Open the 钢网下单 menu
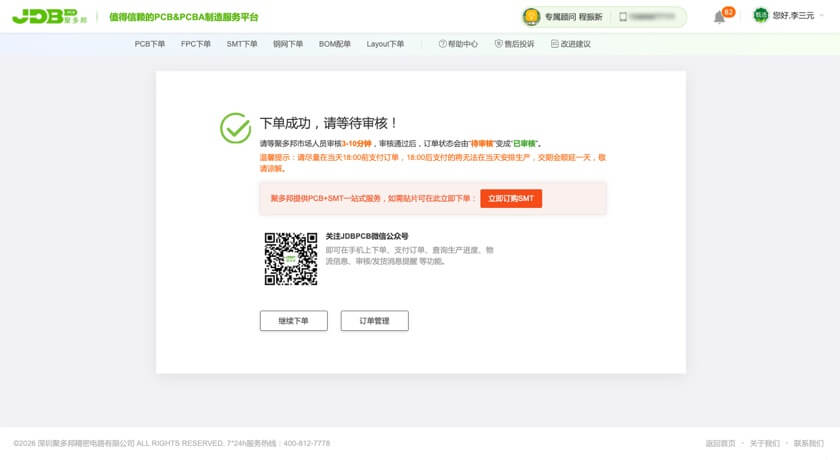This screenshot has height=460, width=840. pos(288,44)
